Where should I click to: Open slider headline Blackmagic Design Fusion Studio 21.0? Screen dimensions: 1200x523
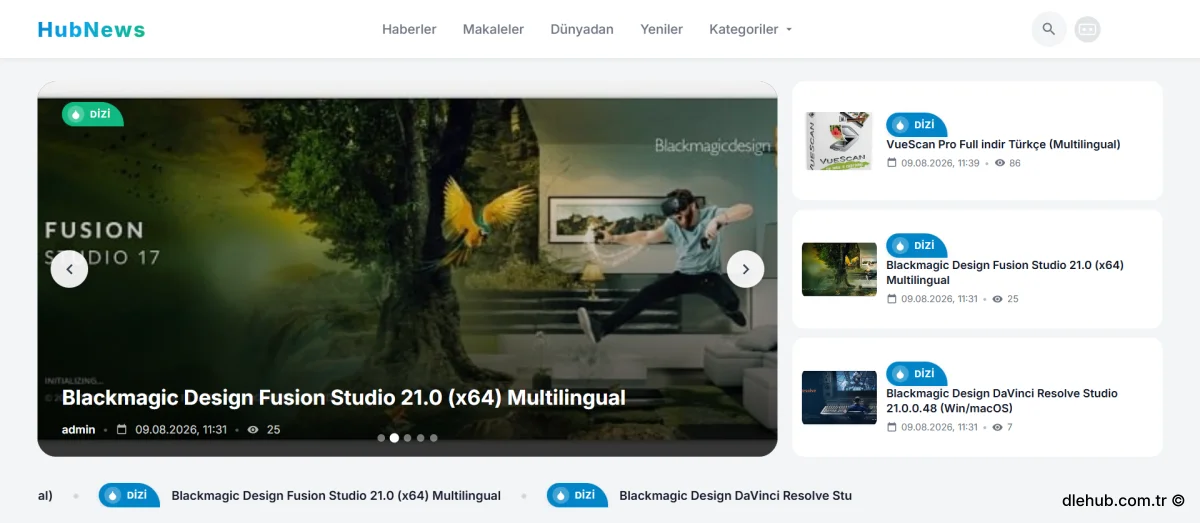pyautogui.click(x=344, y=397)
